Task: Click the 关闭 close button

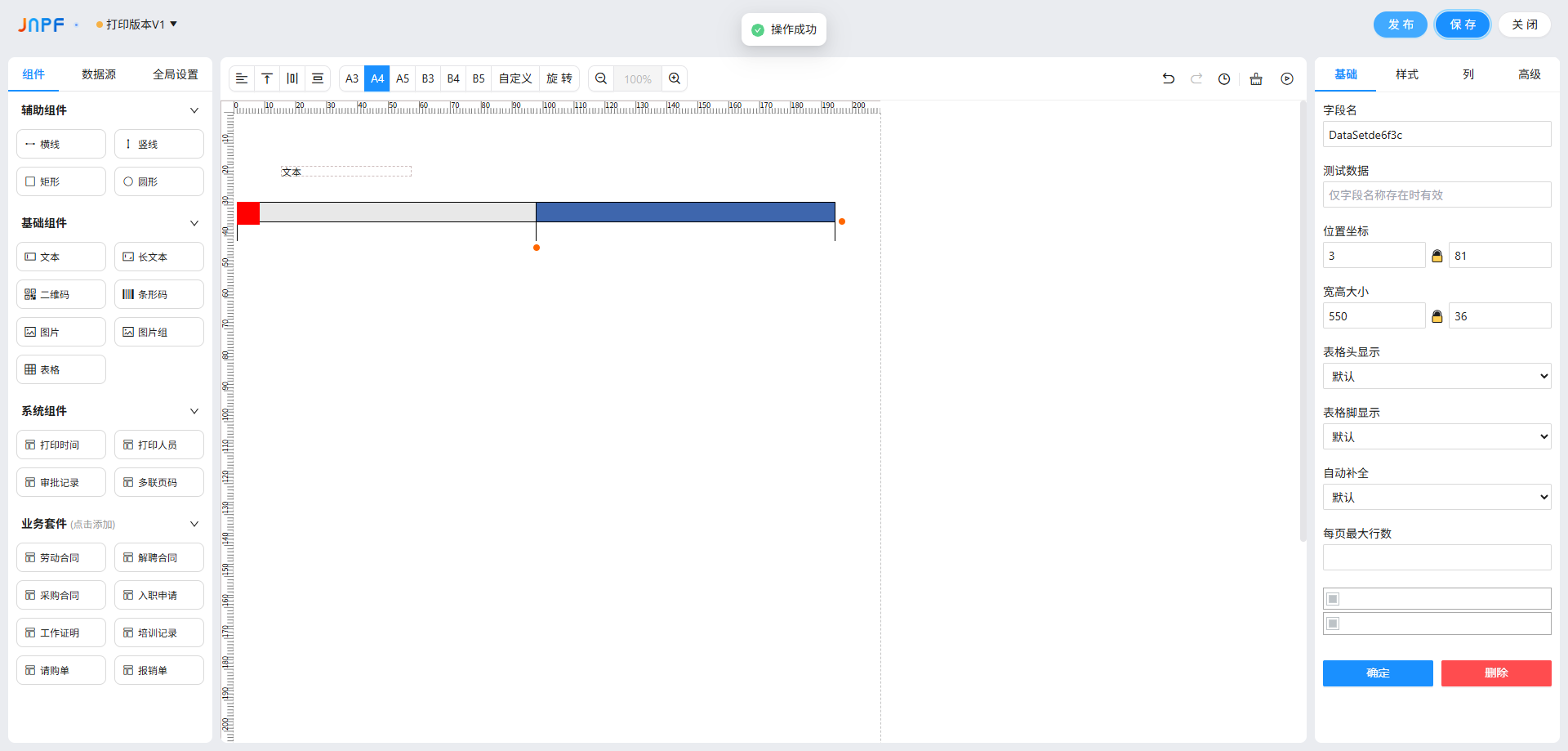Action: coord(1525,25)
